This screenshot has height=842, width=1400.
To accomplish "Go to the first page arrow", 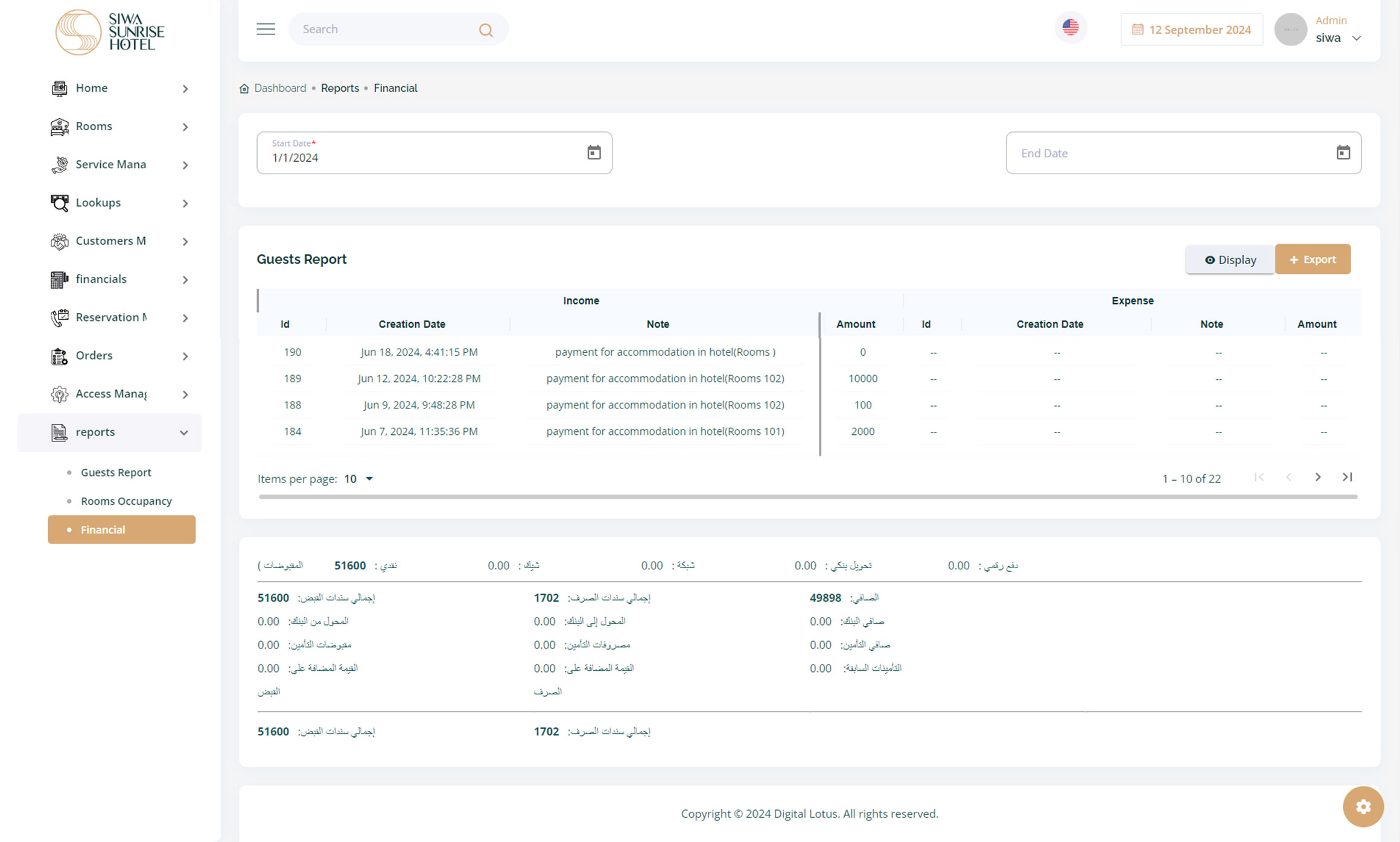I will 1259,477.
